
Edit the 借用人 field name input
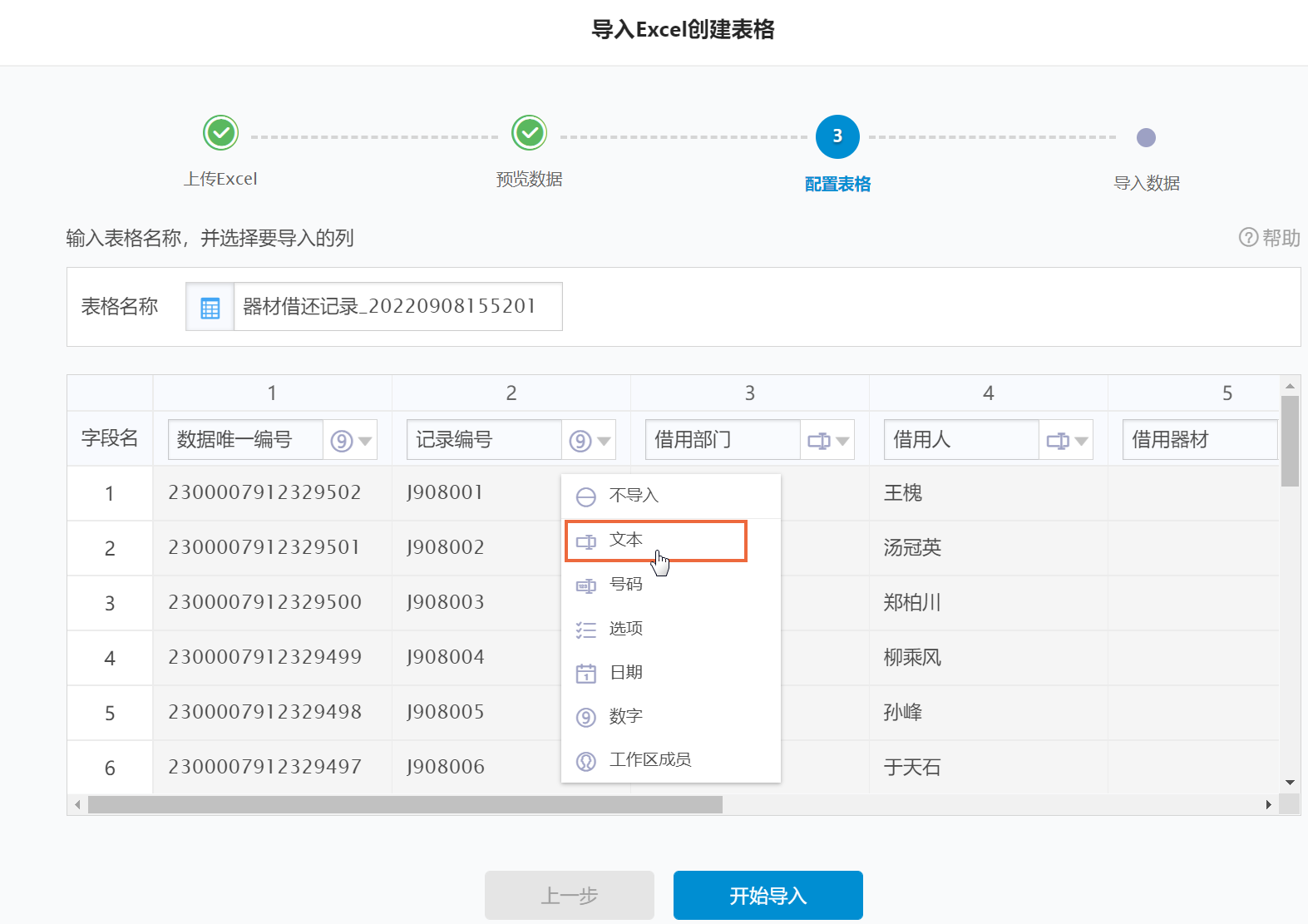[961, 440]
